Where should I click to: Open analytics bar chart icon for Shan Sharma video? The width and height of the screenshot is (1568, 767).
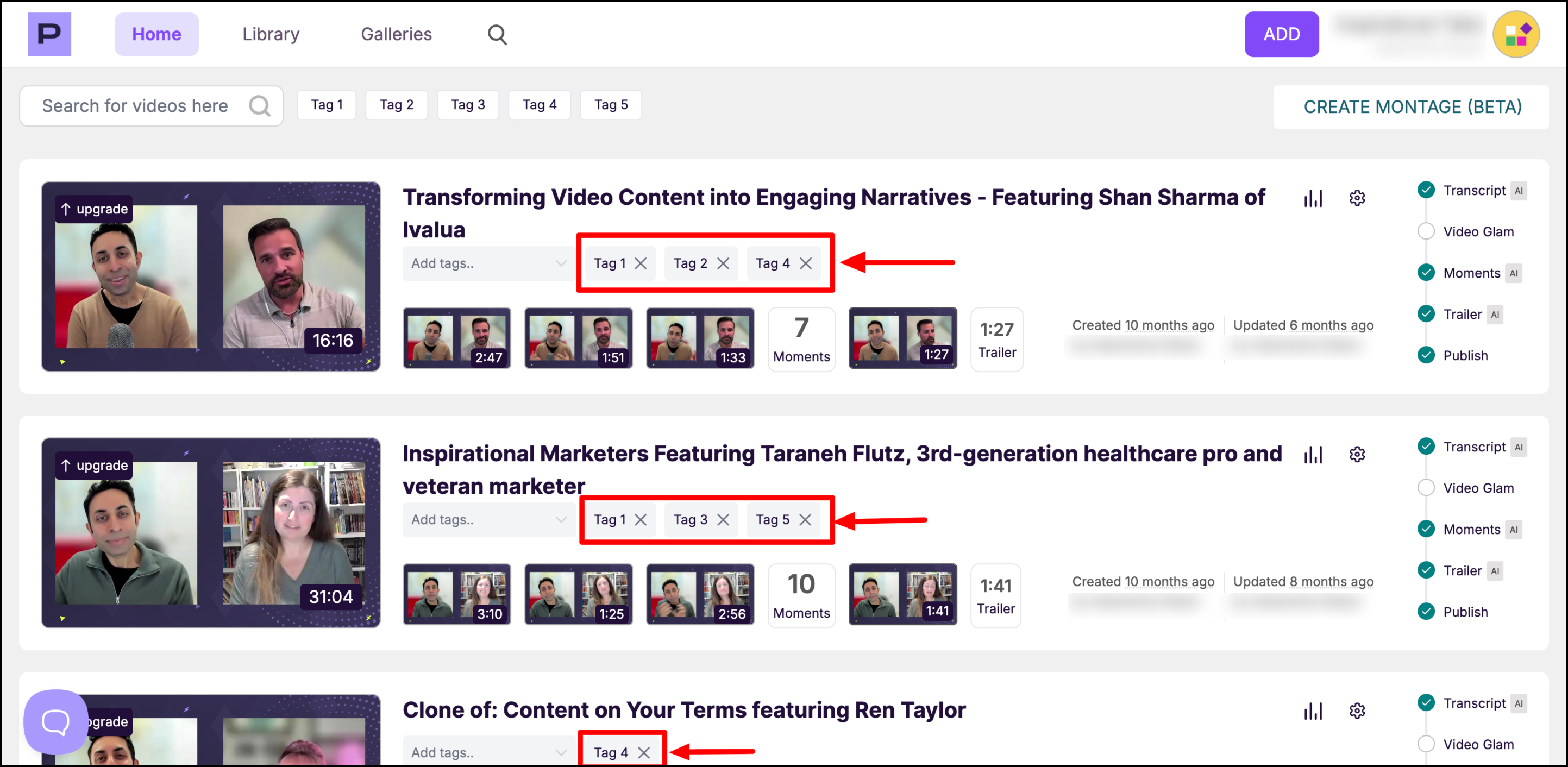1313,198
